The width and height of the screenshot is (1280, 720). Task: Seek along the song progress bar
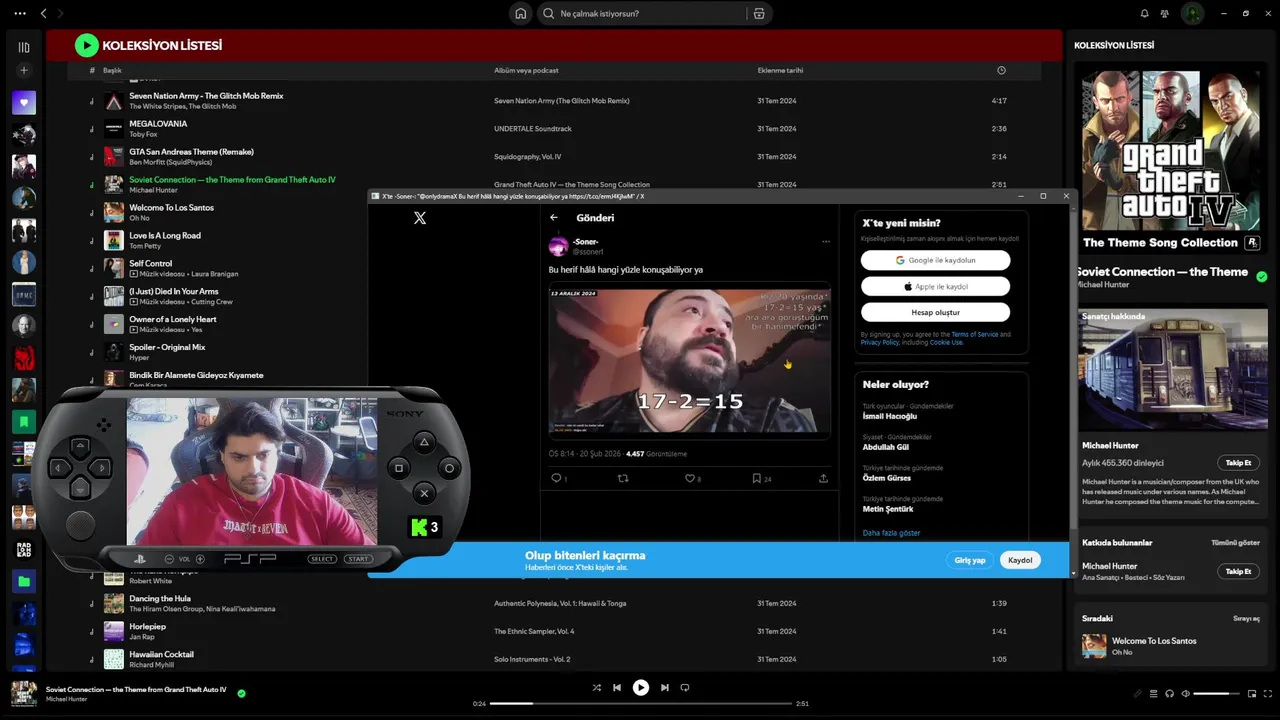640,703
